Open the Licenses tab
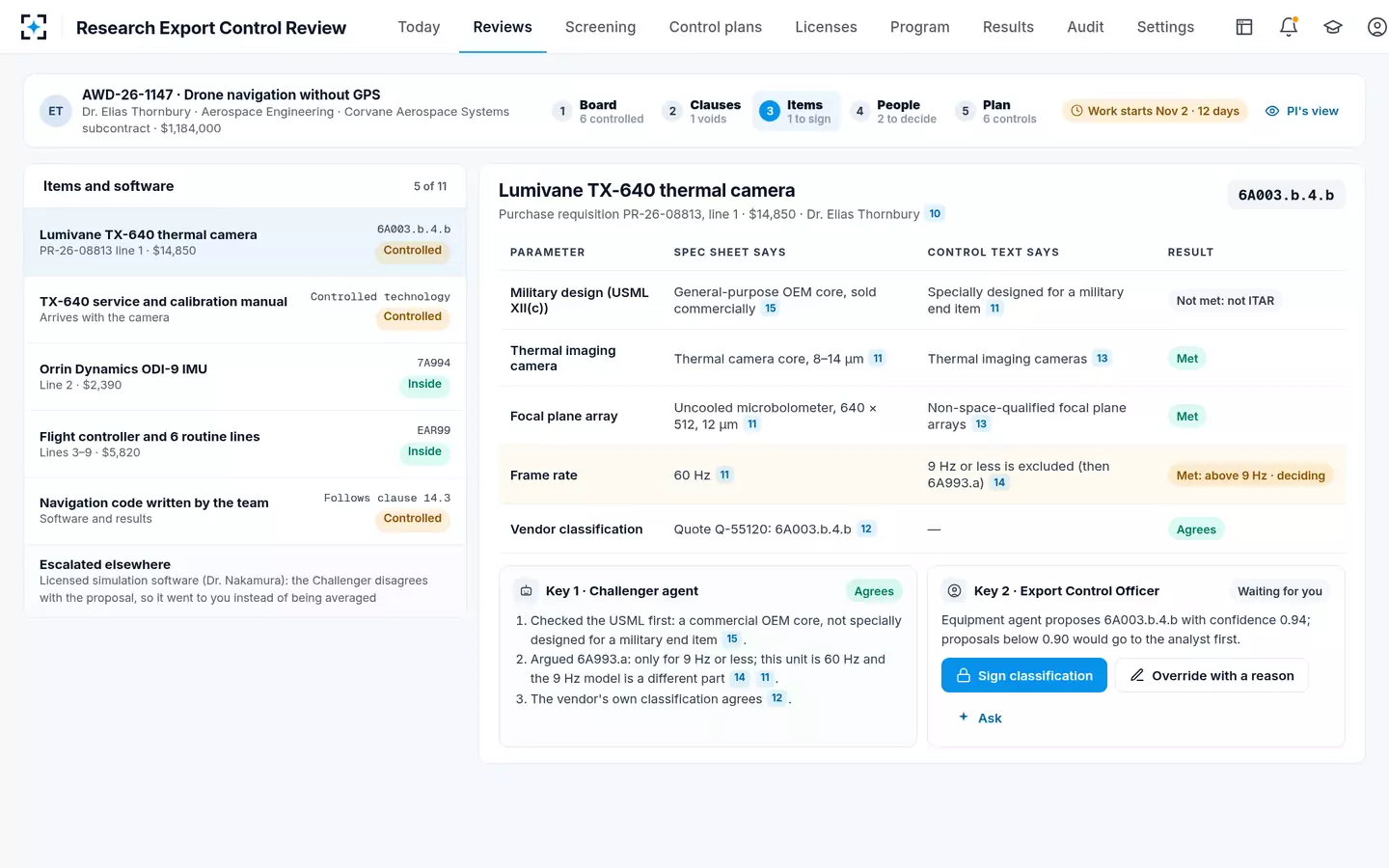Viewport: 1389px width, 868px height. pos(826,27)
